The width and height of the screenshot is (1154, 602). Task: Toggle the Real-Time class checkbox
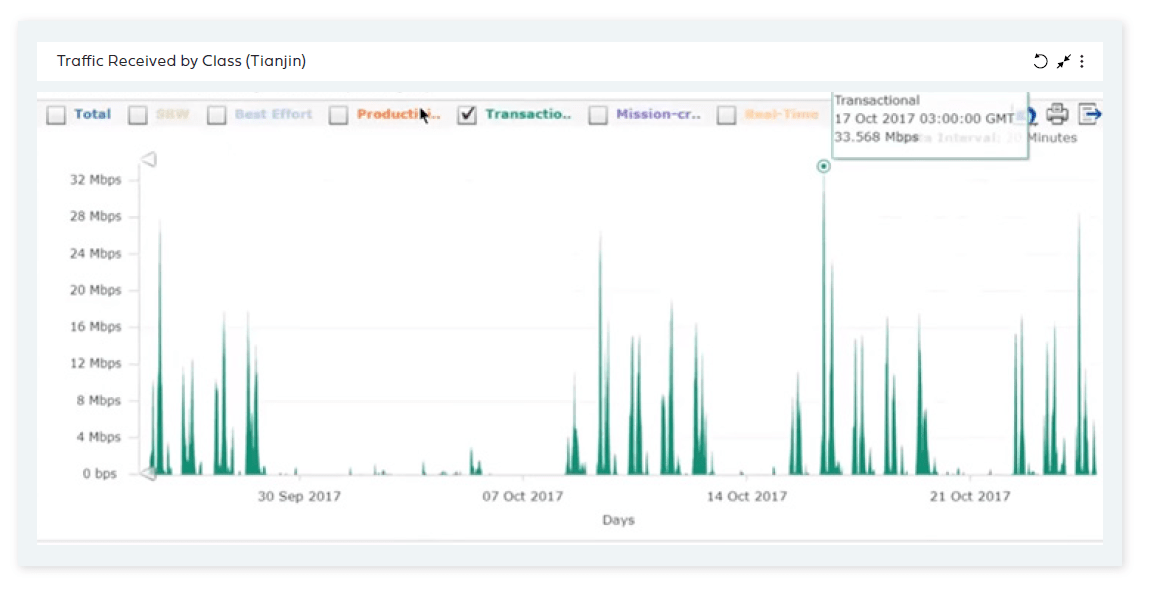(726, 115)
